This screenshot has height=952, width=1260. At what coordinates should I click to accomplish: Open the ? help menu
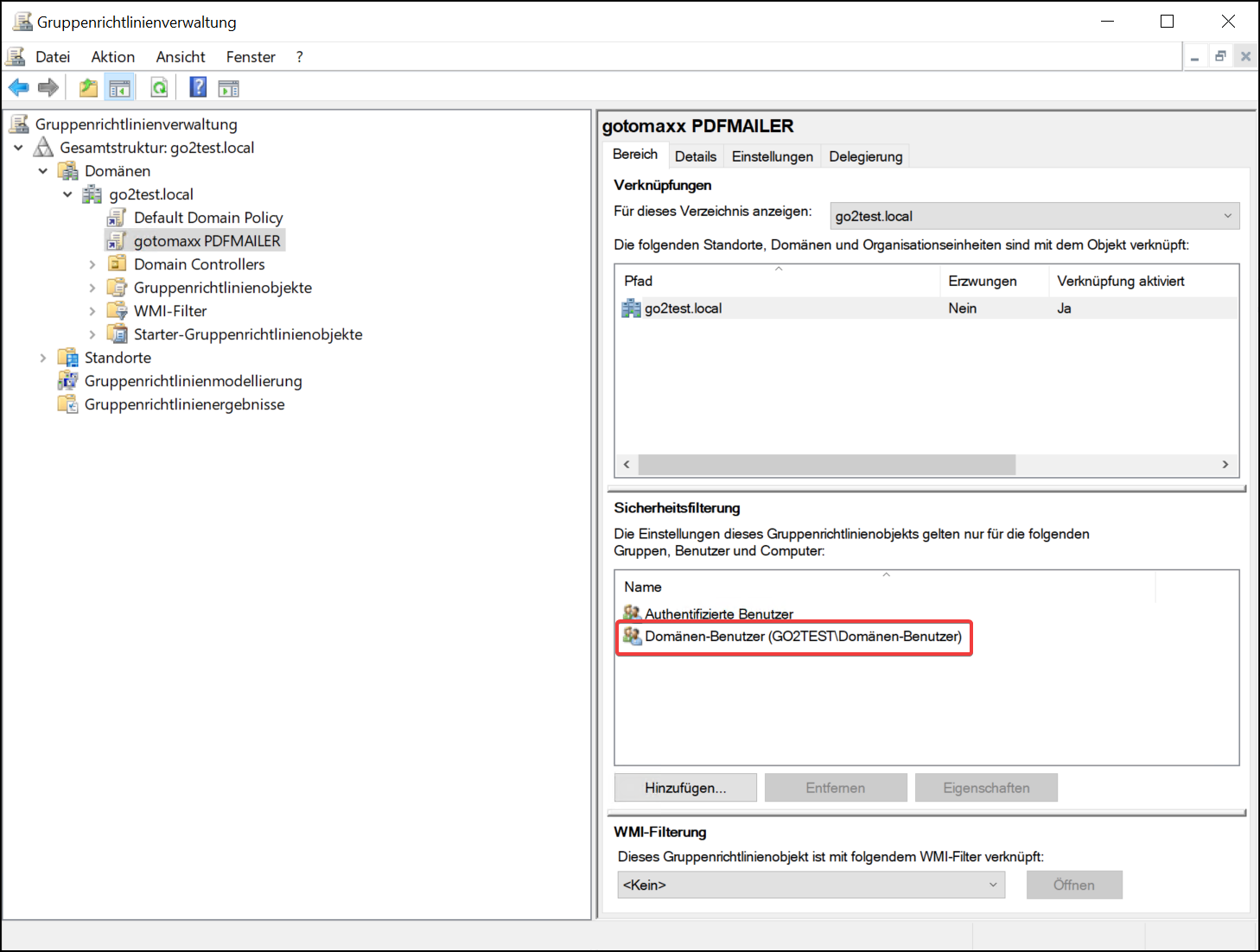pos(300,57)
